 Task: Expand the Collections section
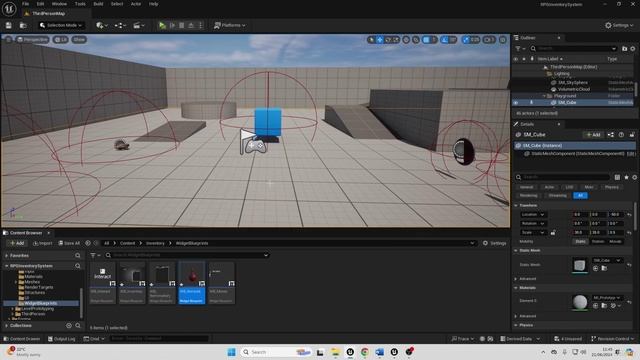(7, 326)
